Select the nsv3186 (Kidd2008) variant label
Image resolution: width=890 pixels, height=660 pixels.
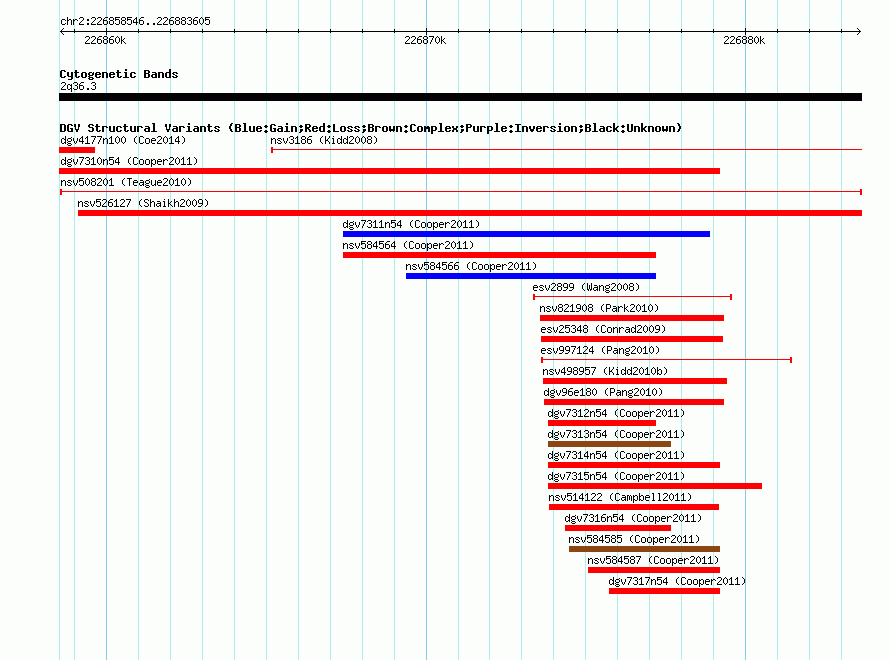coord(324,140)
